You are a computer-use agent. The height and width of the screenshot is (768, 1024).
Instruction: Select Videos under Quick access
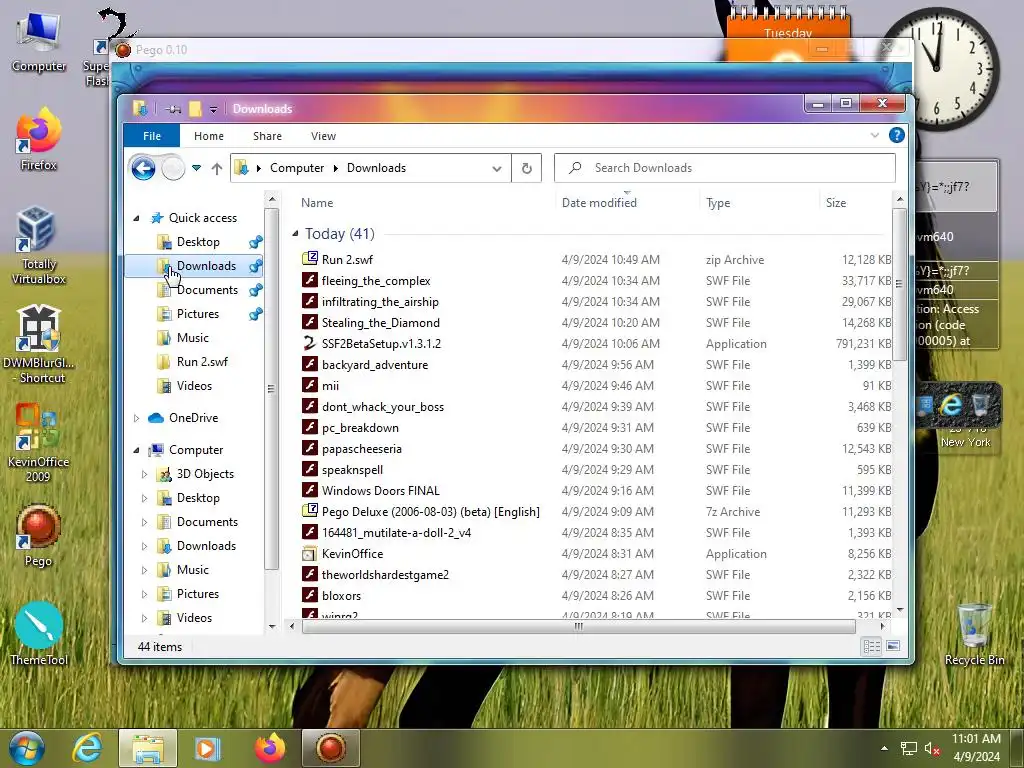(194, 386)
